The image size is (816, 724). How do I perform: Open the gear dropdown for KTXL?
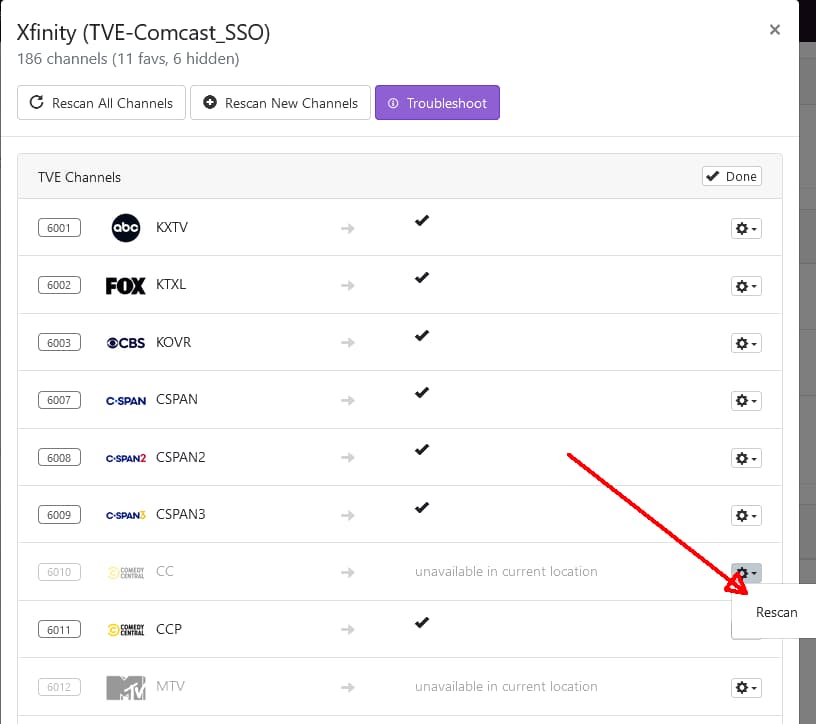point(745,286)
